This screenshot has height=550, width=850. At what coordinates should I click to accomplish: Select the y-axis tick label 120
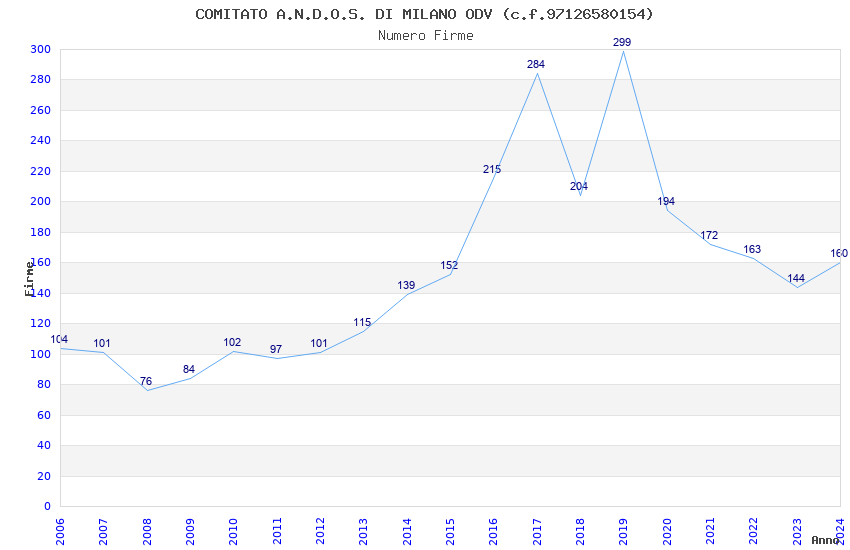point(41,323)
